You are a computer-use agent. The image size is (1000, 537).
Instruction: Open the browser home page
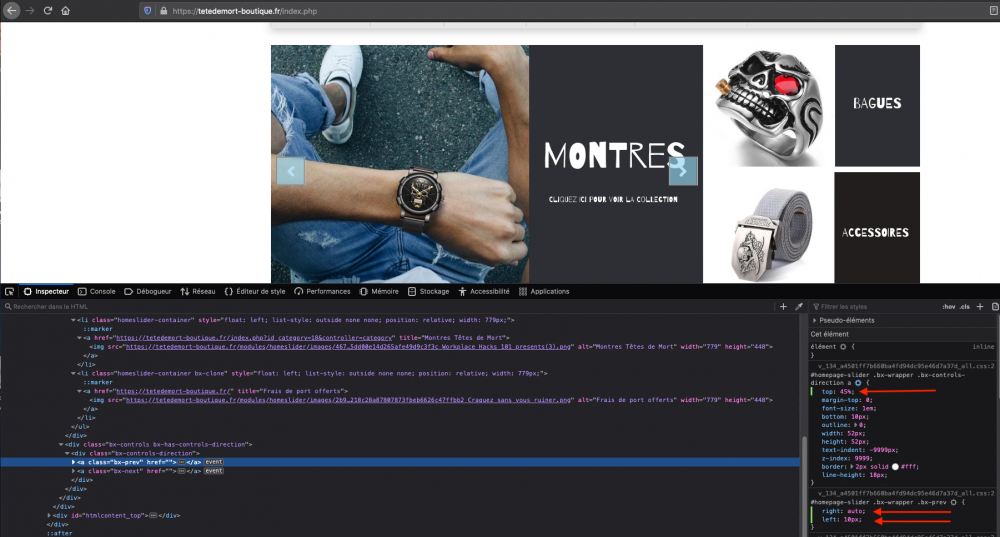(x=65, y=11)
